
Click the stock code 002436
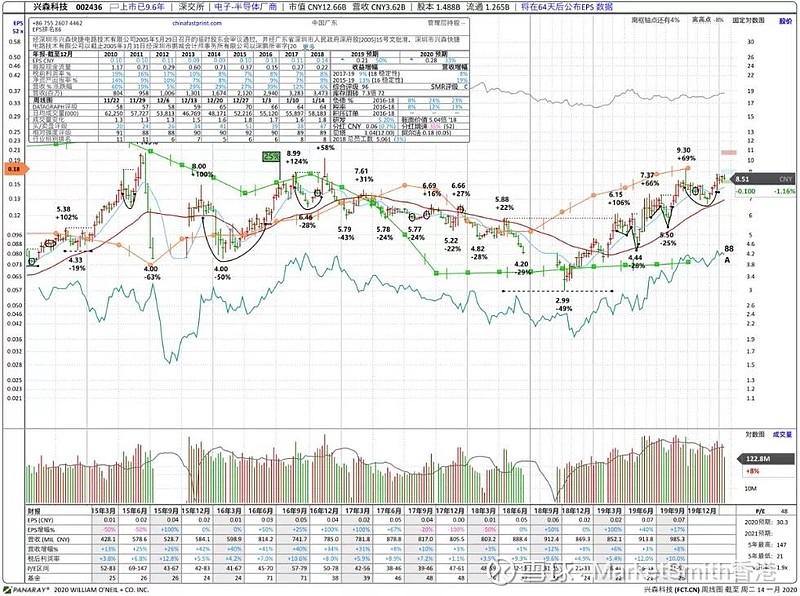[x=89, y=7]
